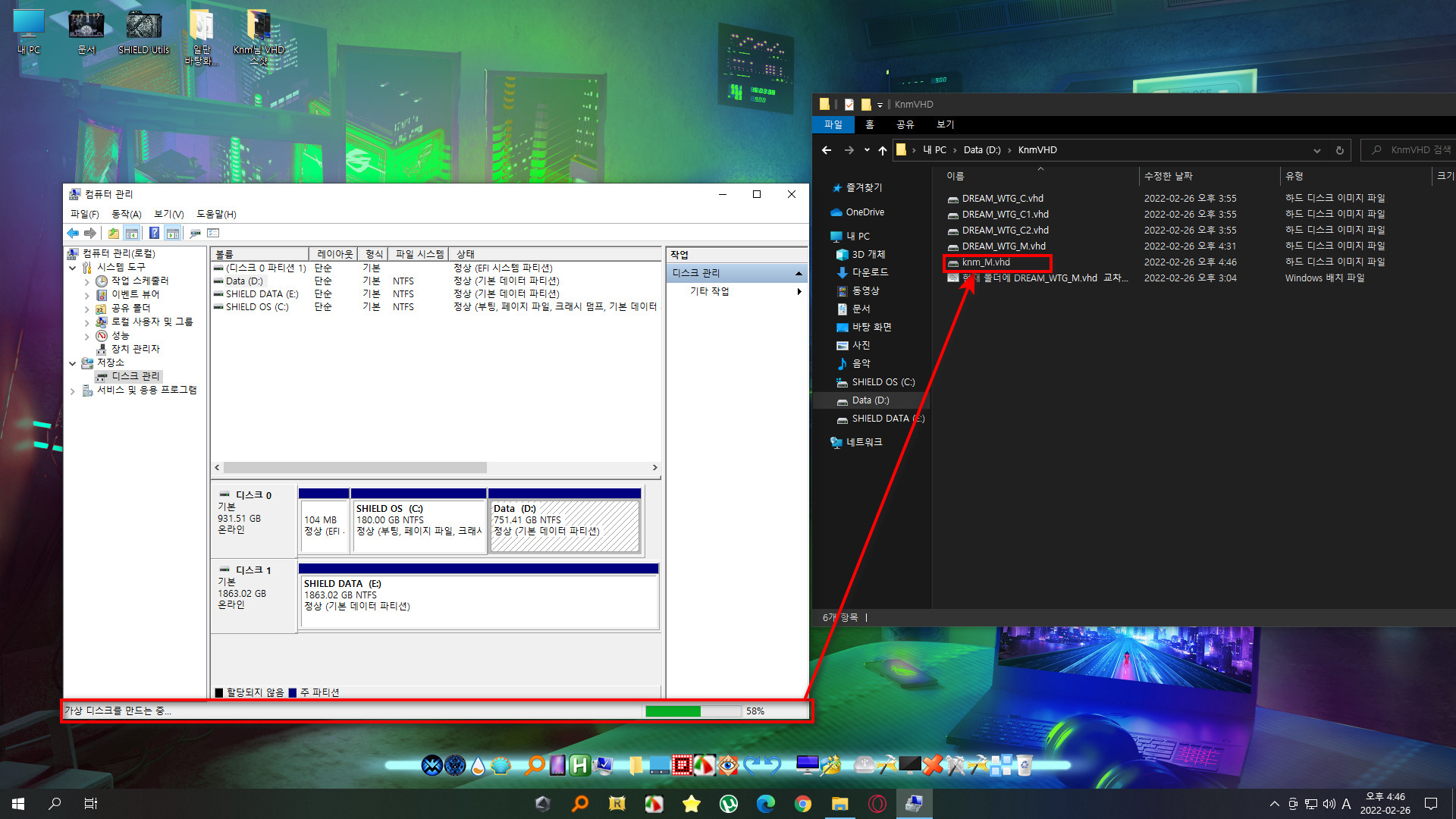Click the 볼륨 column header
Viewport: 1456px width, 819px height.
[260, 254]
